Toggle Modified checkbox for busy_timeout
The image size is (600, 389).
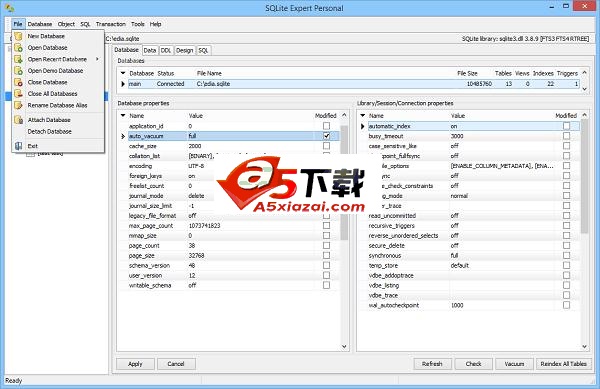566,136
